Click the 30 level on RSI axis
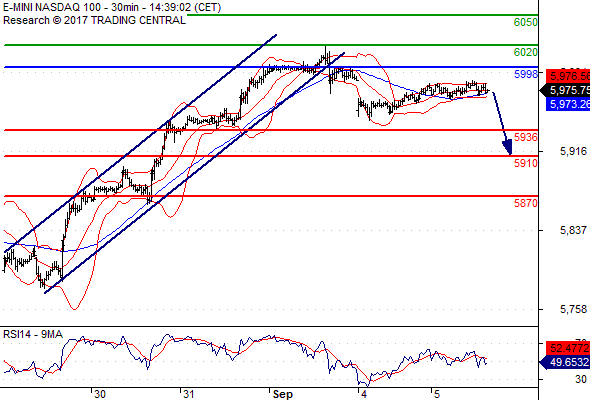 (x=582, y=379)
